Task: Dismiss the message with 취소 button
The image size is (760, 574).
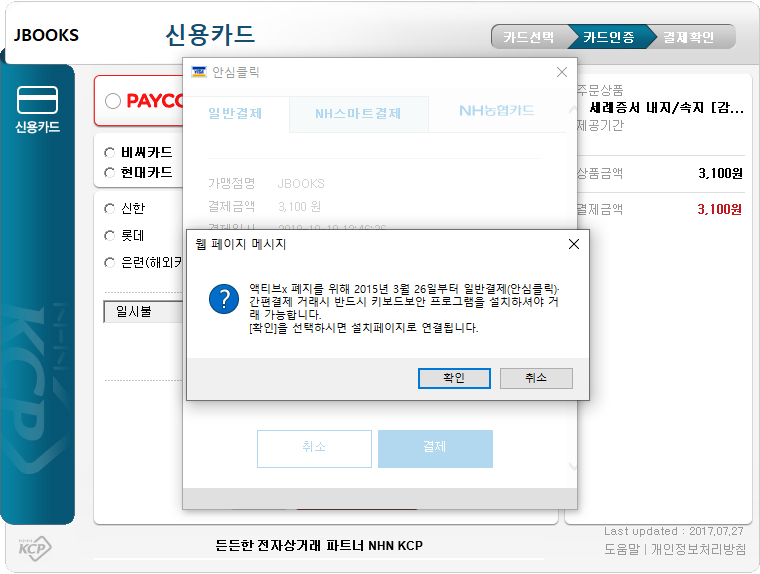Action: click(x=536, y=378)
